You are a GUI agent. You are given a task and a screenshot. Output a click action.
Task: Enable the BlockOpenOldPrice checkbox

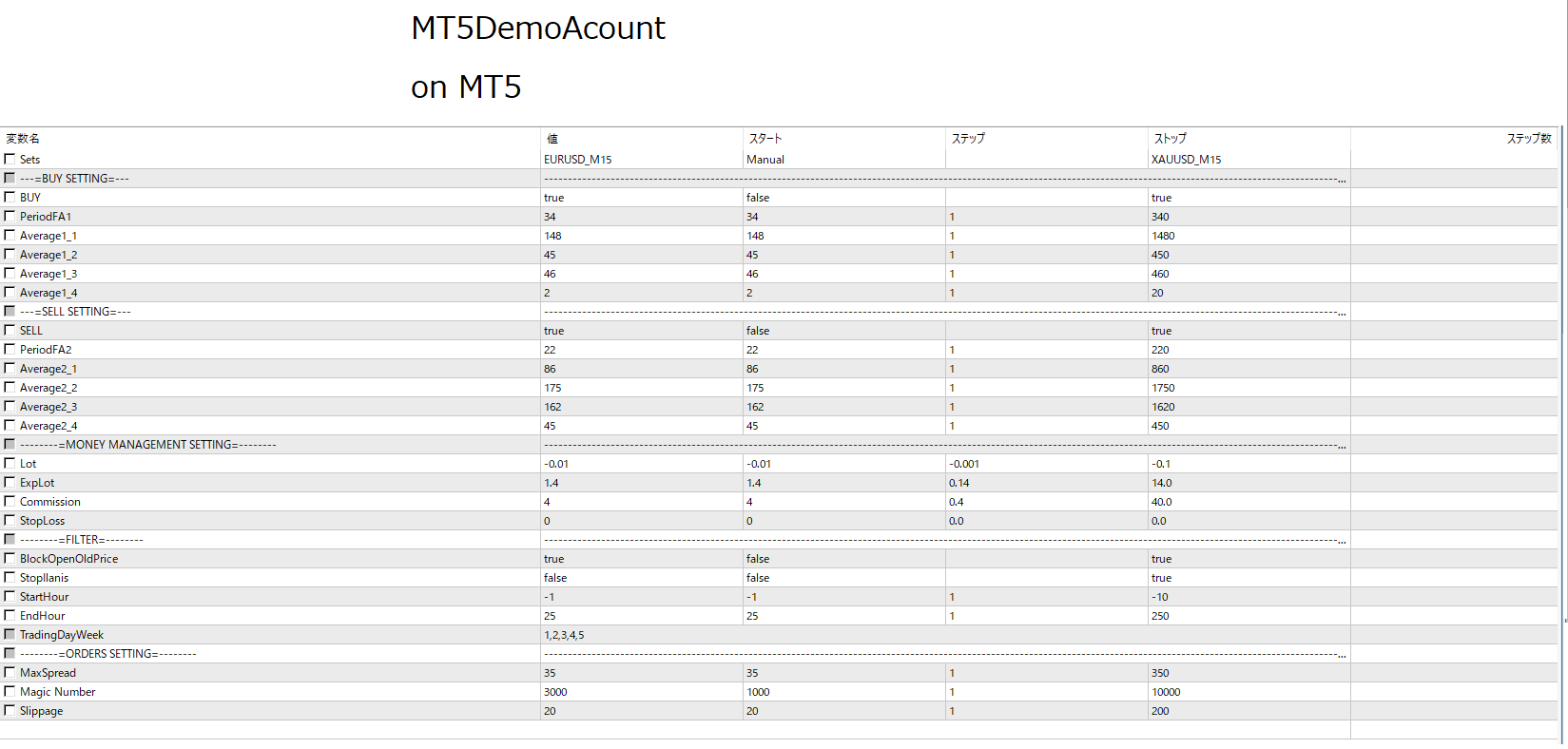[x=10, y=558]
